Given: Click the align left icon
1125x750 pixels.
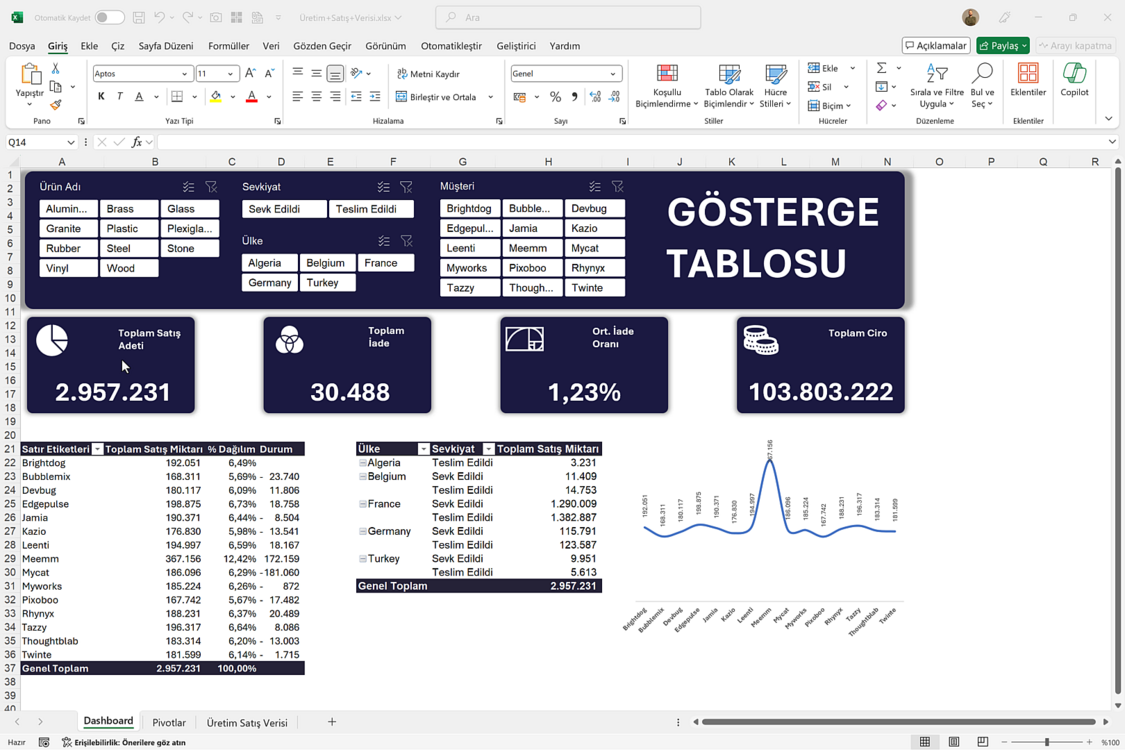Looking at the screenshot, I should tap(298, 96).
